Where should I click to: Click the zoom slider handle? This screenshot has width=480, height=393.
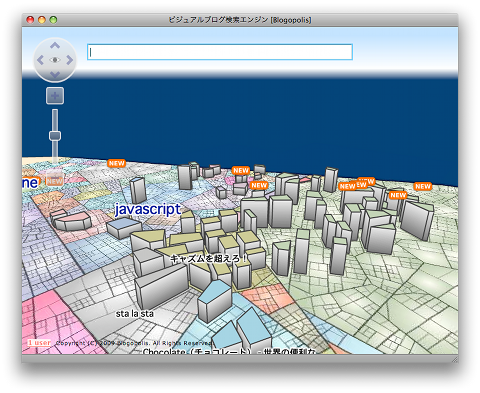click(55, 136)
